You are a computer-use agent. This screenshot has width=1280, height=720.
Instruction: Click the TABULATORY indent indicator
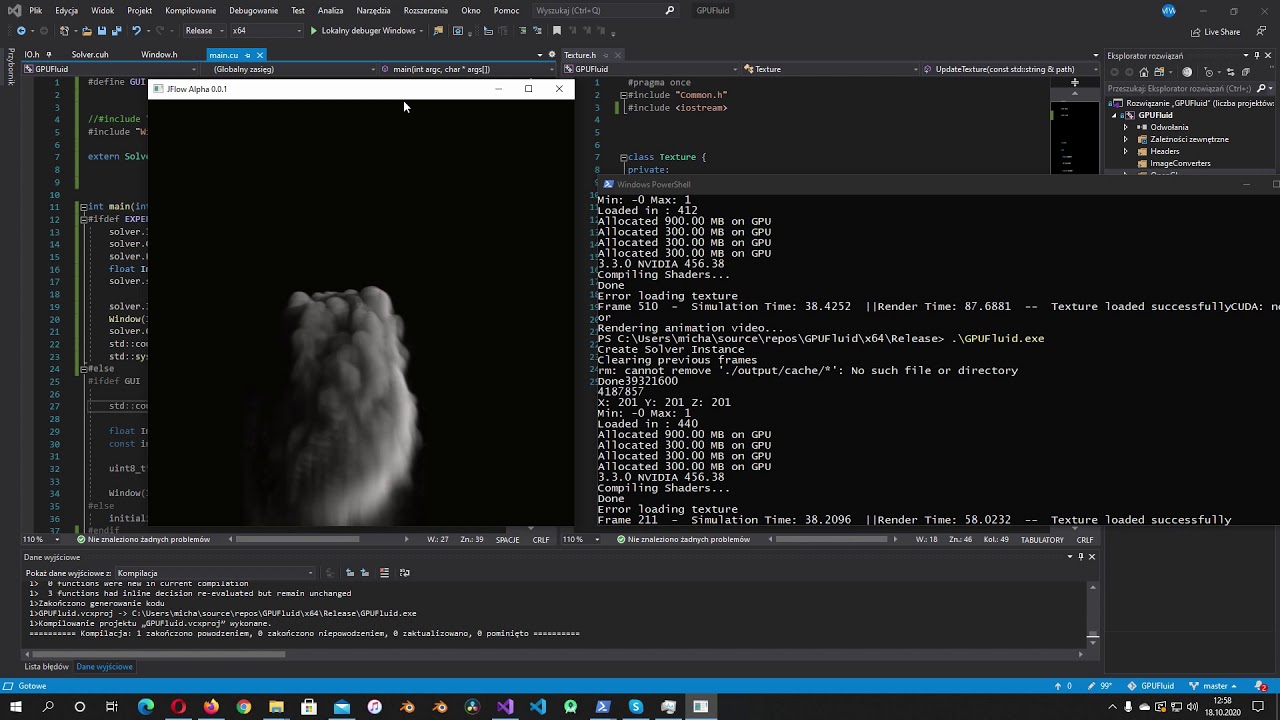[x=1042, y=540]
